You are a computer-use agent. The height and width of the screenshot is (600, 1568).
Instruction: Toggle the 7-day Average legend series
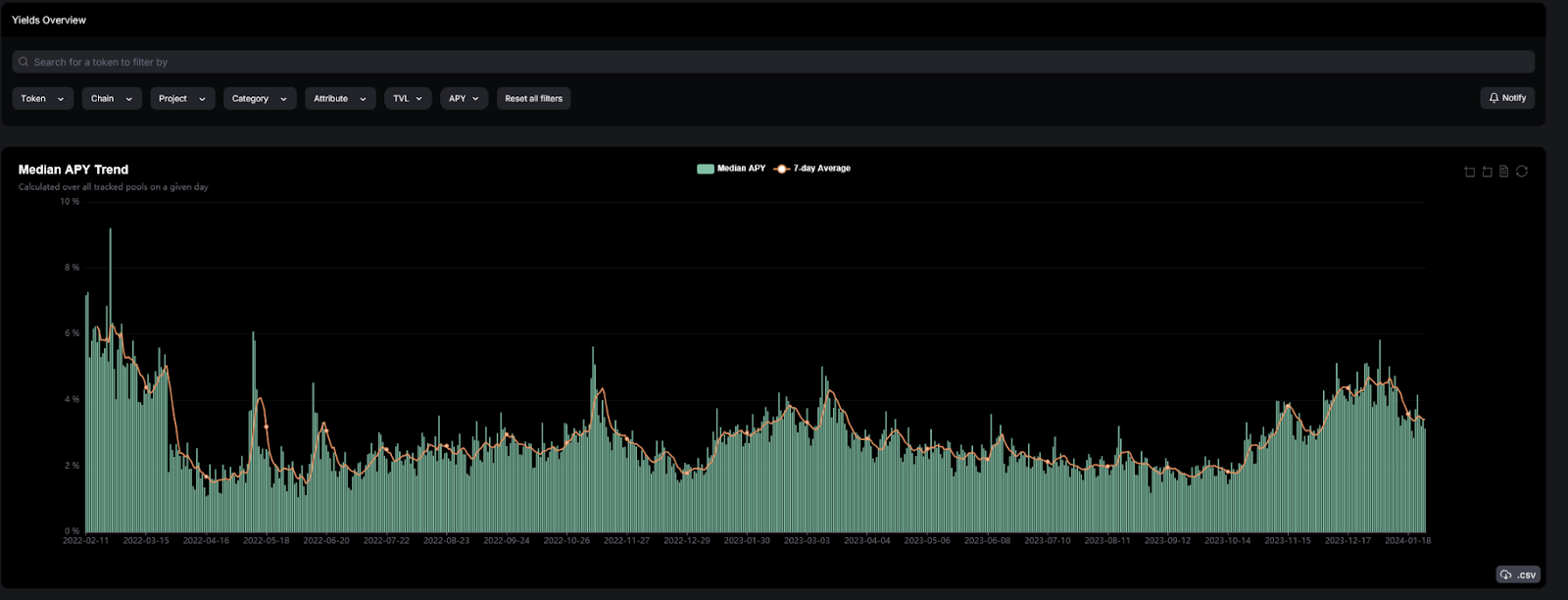coord(812,169)
